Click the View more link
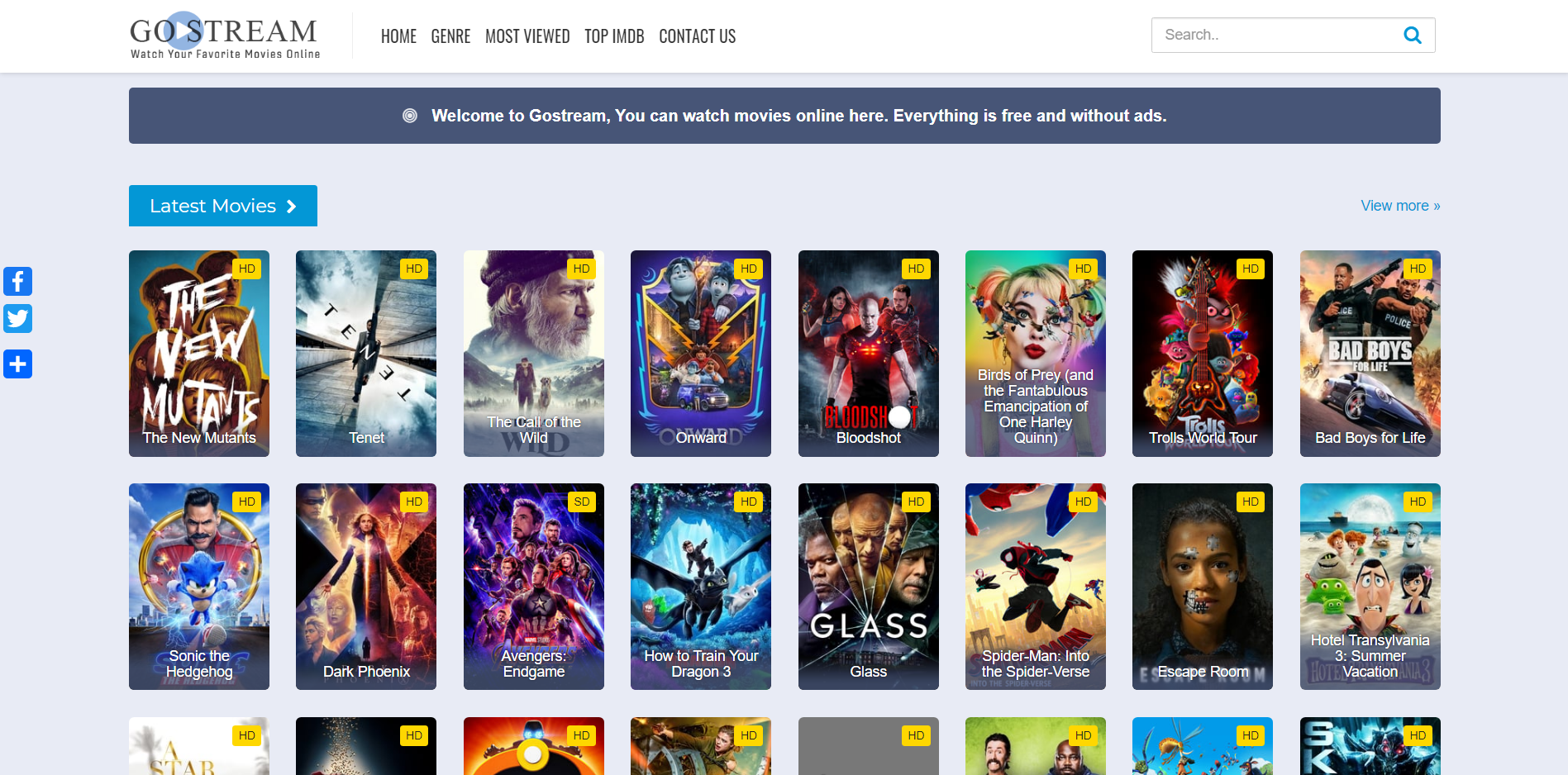The image size is (1568, 775). 1399,206
